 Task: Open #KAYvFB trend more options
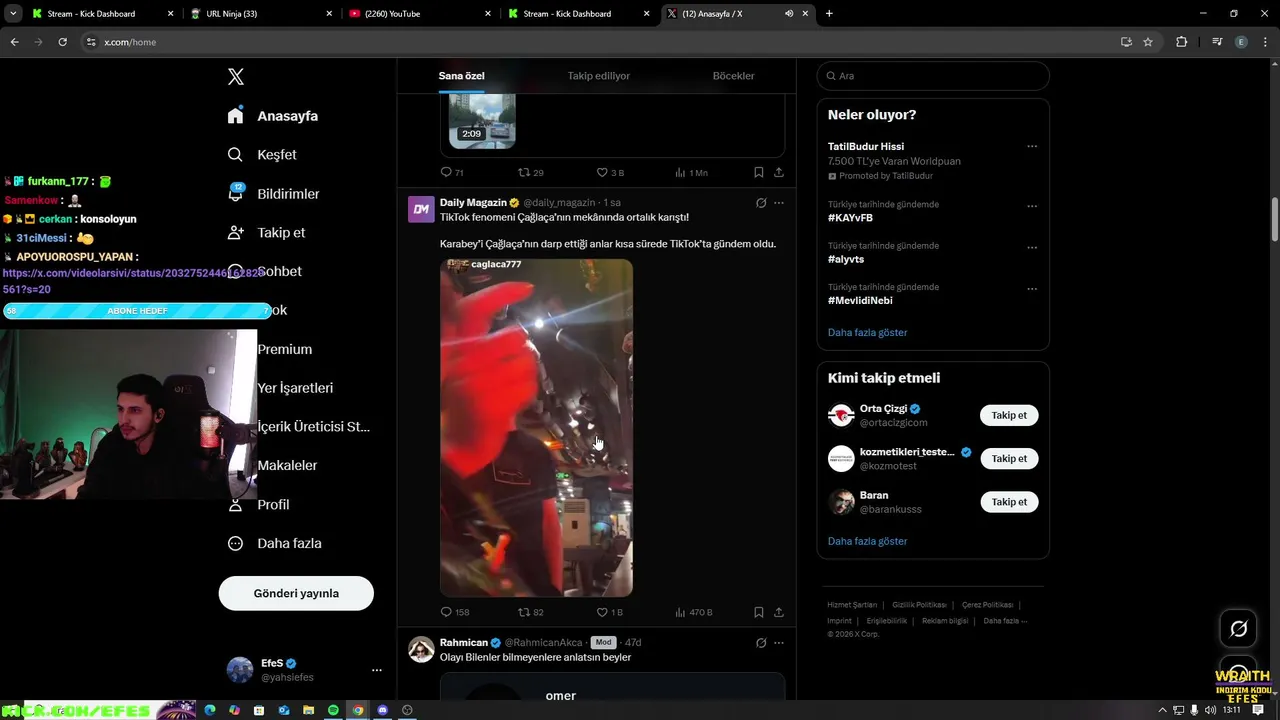tap(1032, 206)
